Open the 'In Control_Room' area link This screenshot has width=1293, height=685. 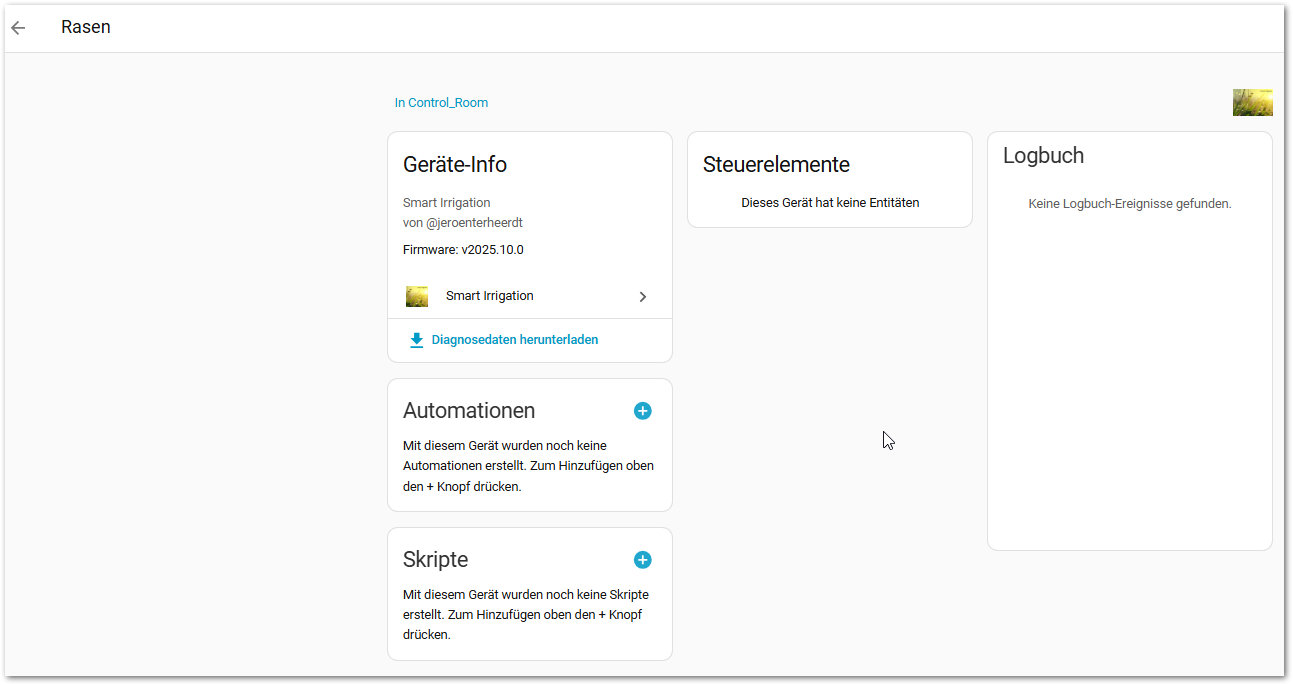point(441,103)
